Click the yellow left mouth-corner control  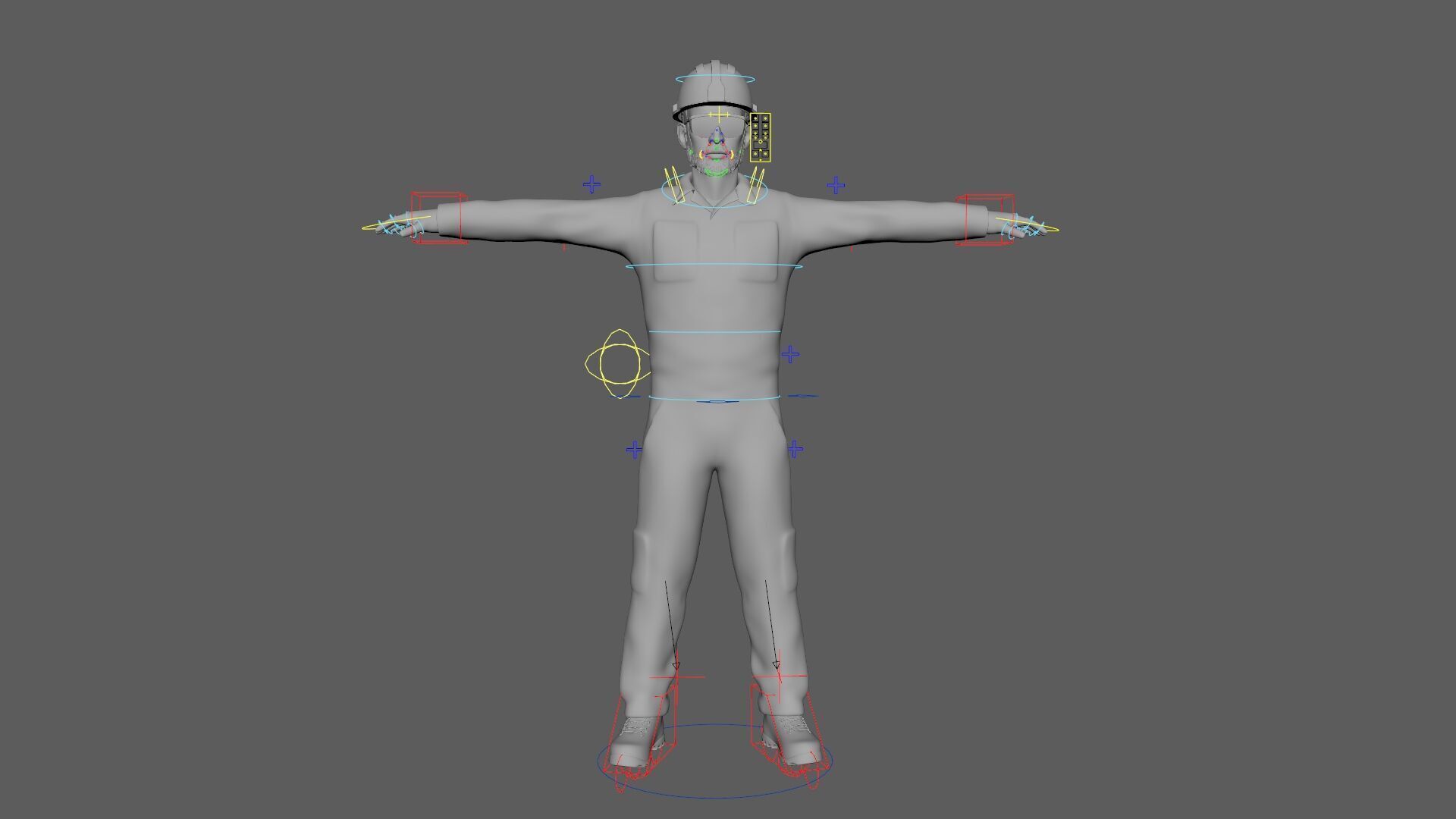701,155
